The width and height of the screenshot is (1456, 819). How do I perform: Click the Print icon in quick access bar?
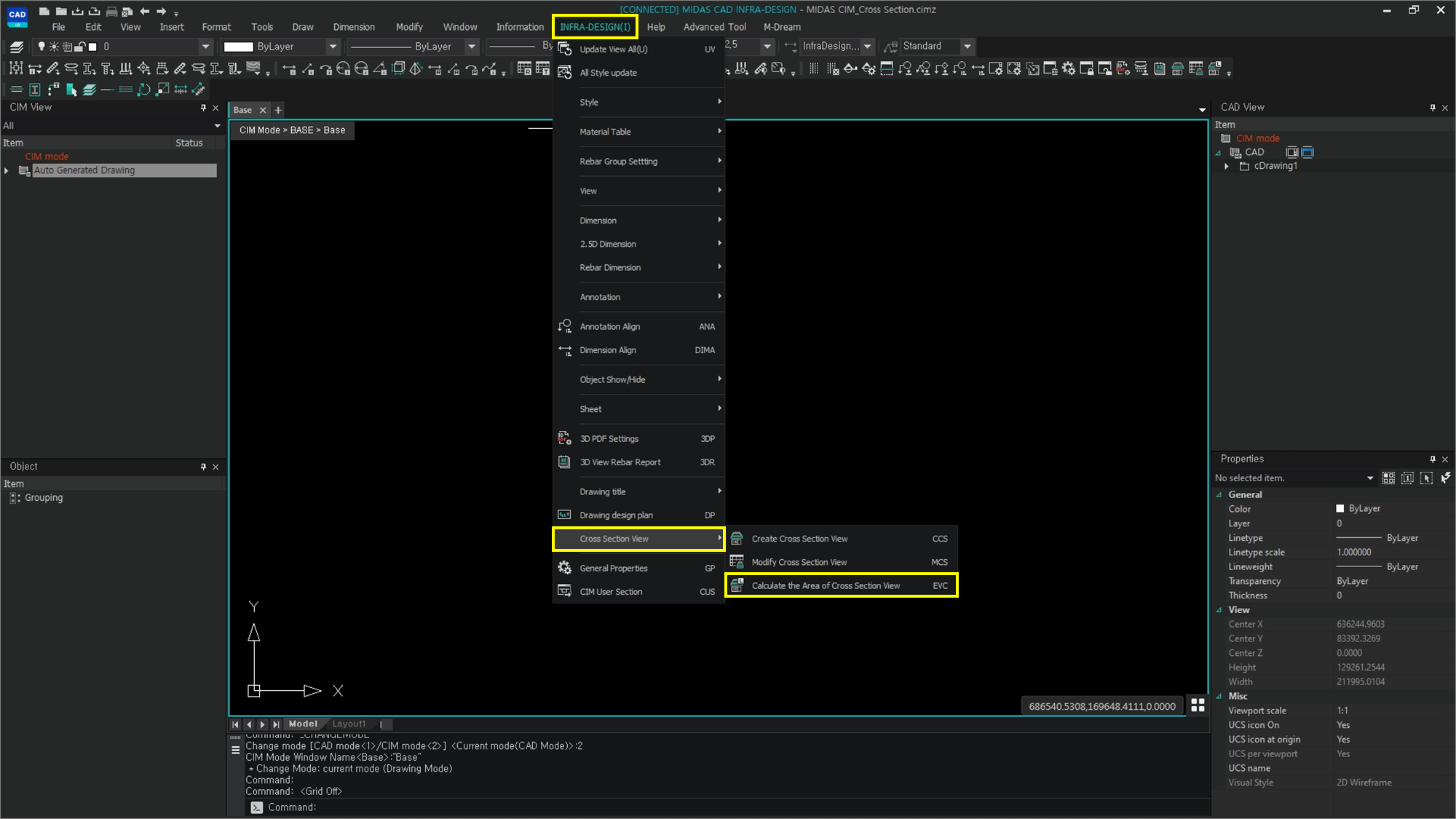click(111, 11)
